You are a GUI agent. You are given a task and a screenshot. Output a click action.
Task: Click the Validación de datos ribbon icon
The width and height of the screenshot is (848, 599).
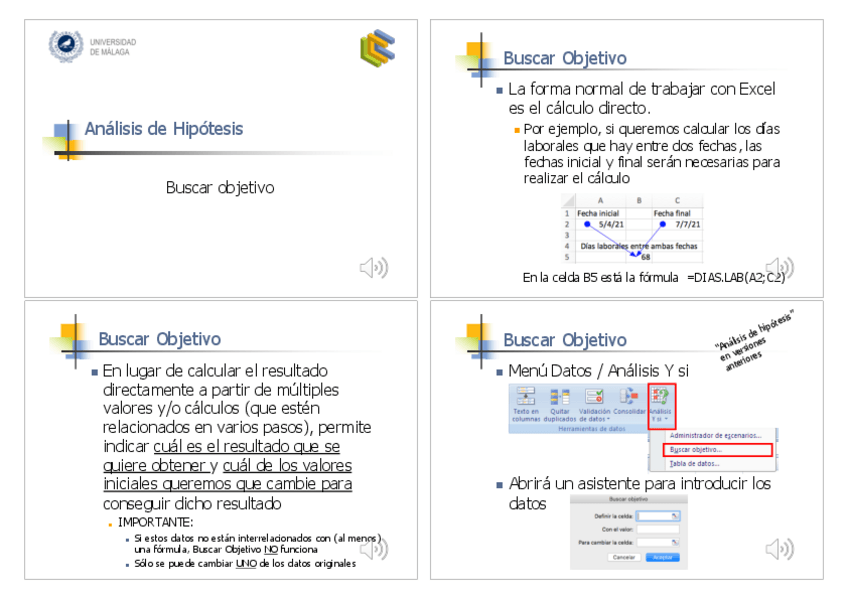click(594, 397)
